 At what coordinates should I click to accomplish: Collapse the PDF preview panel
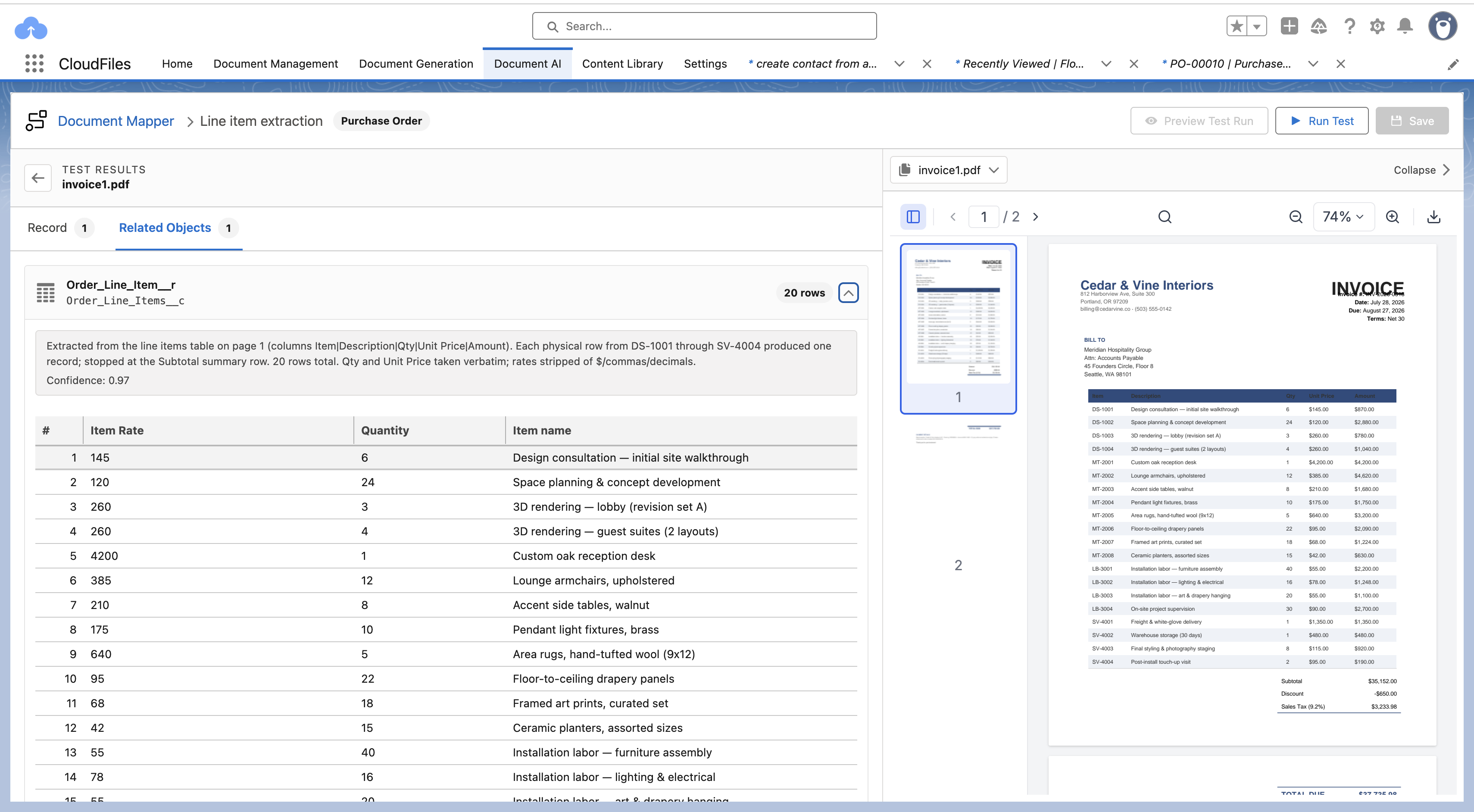point(1422,170)
